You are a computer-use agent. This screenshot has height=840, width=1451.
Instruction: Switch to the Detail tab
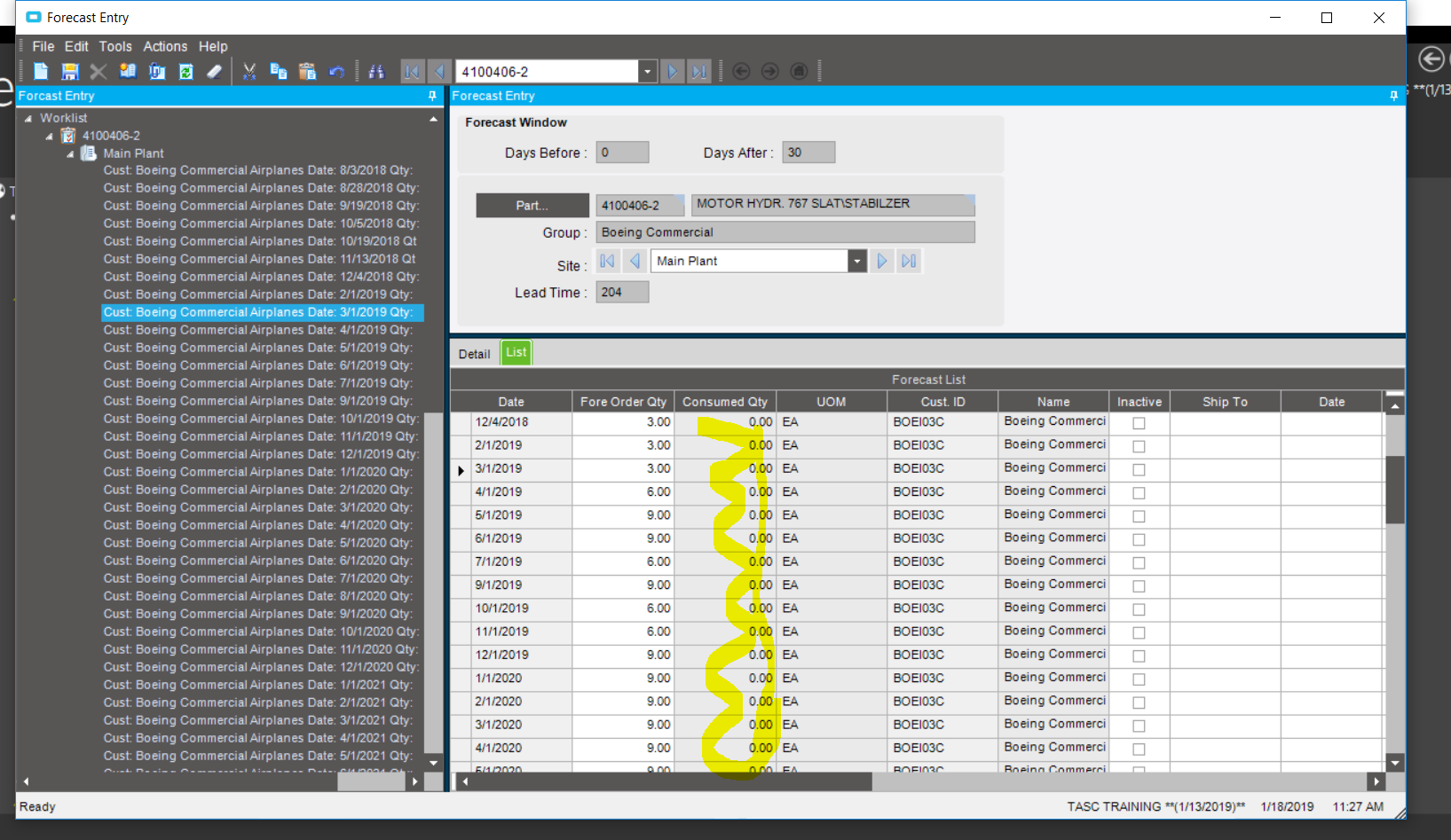click(x=474, y=354)
